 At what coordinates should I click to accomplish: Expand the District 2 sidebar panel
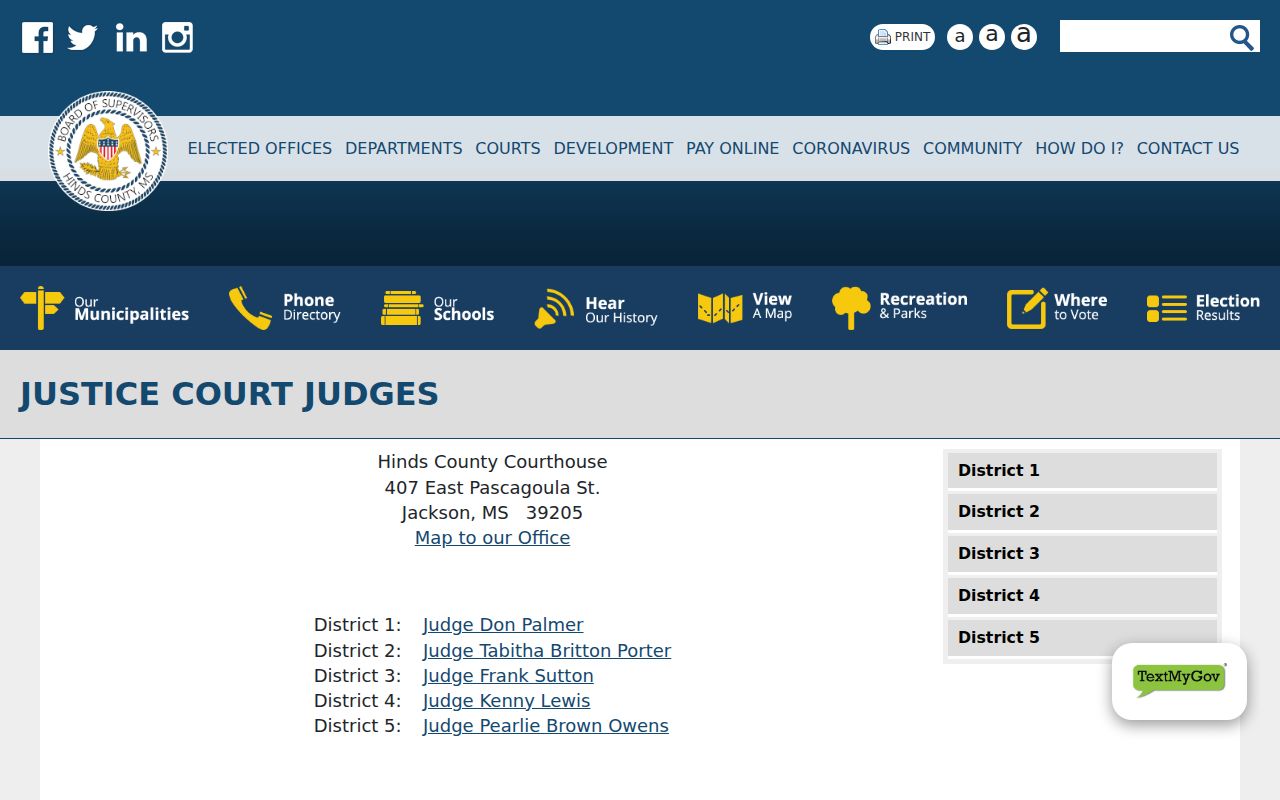click(x=1082, y=511)
